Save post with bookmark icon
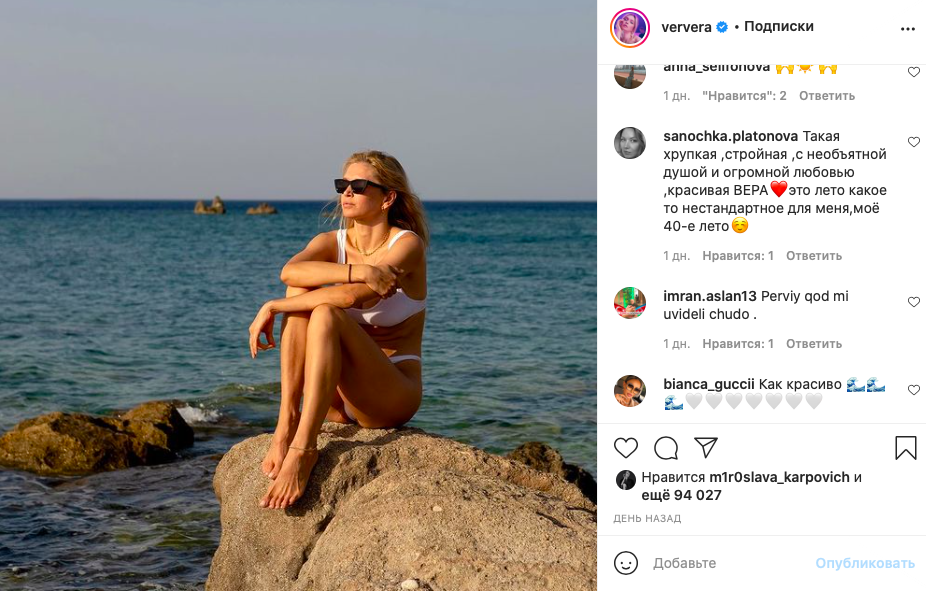This screenshot has height=591, width=926. [x=906, y=448]
